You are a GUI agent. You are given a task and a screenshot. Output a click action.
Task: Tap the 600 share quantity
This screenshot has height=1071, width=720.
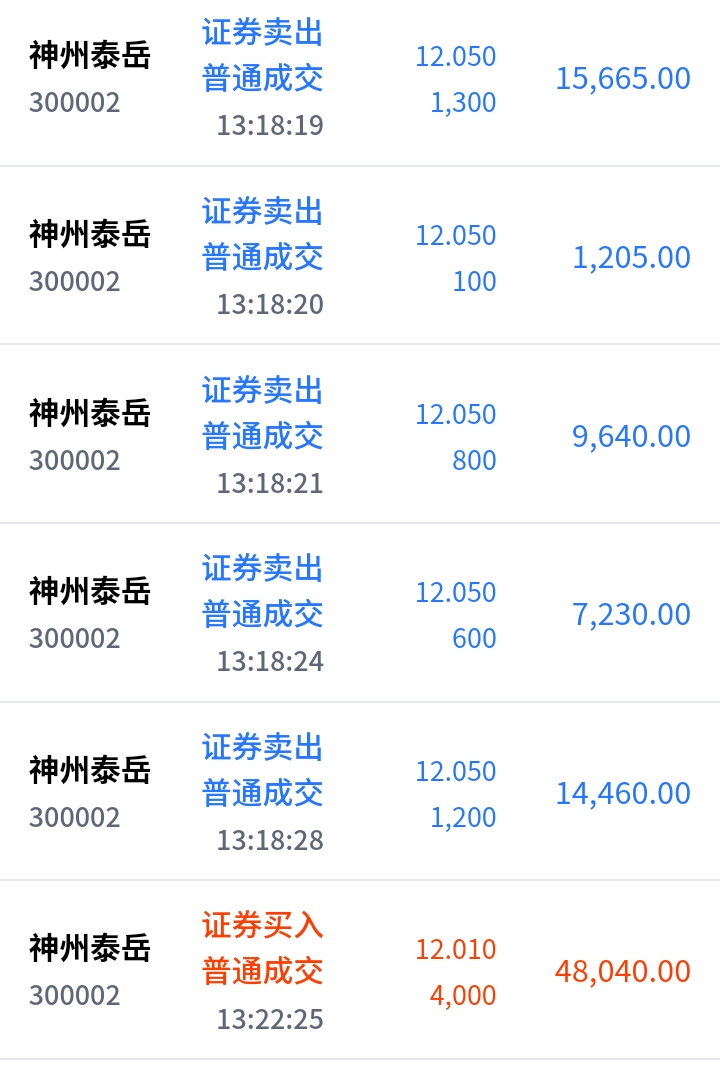tap(474, 639)
